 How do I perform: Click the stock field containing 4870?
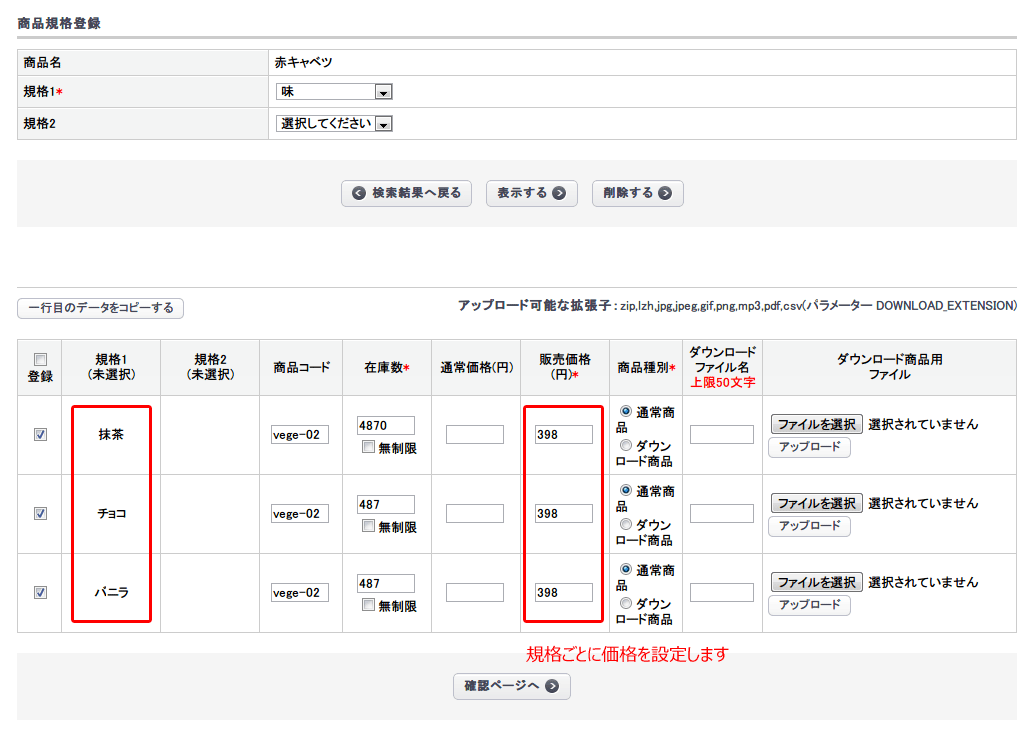(385, 425)
